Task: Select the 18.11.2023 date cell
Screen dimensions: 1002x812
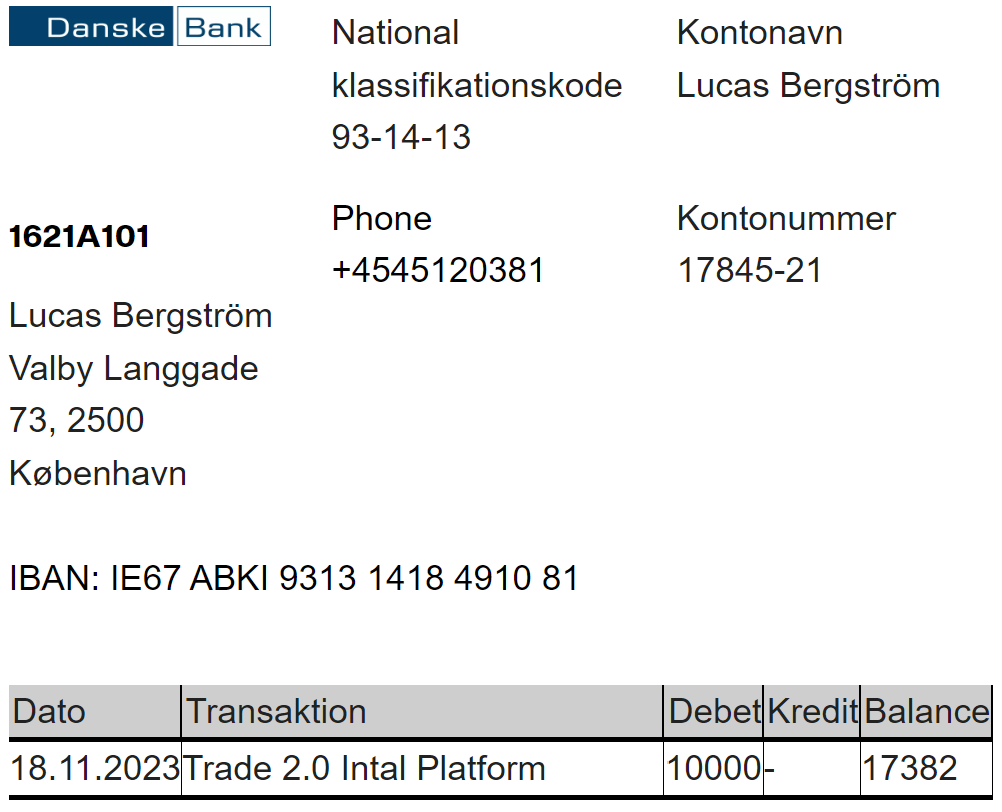Action: [x=95, y=768]
